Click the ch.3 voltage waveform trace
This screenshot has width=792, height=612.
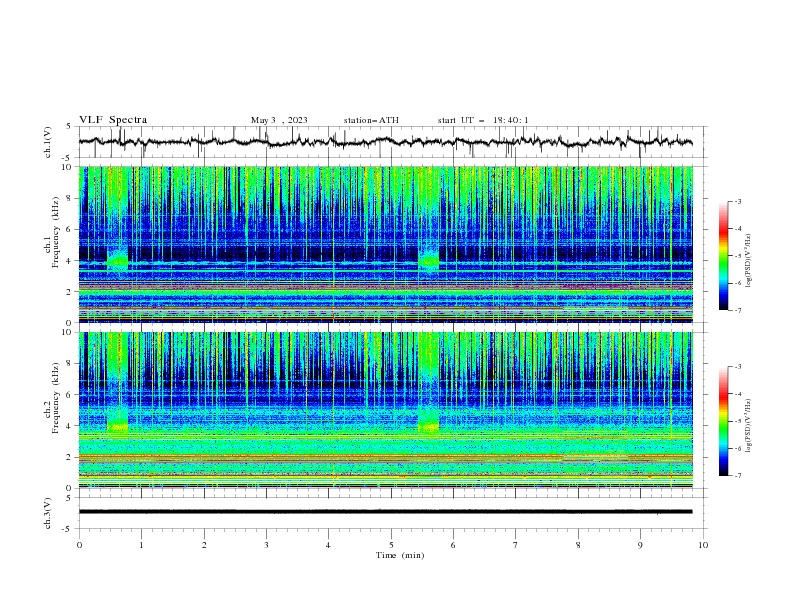point(386,512)
